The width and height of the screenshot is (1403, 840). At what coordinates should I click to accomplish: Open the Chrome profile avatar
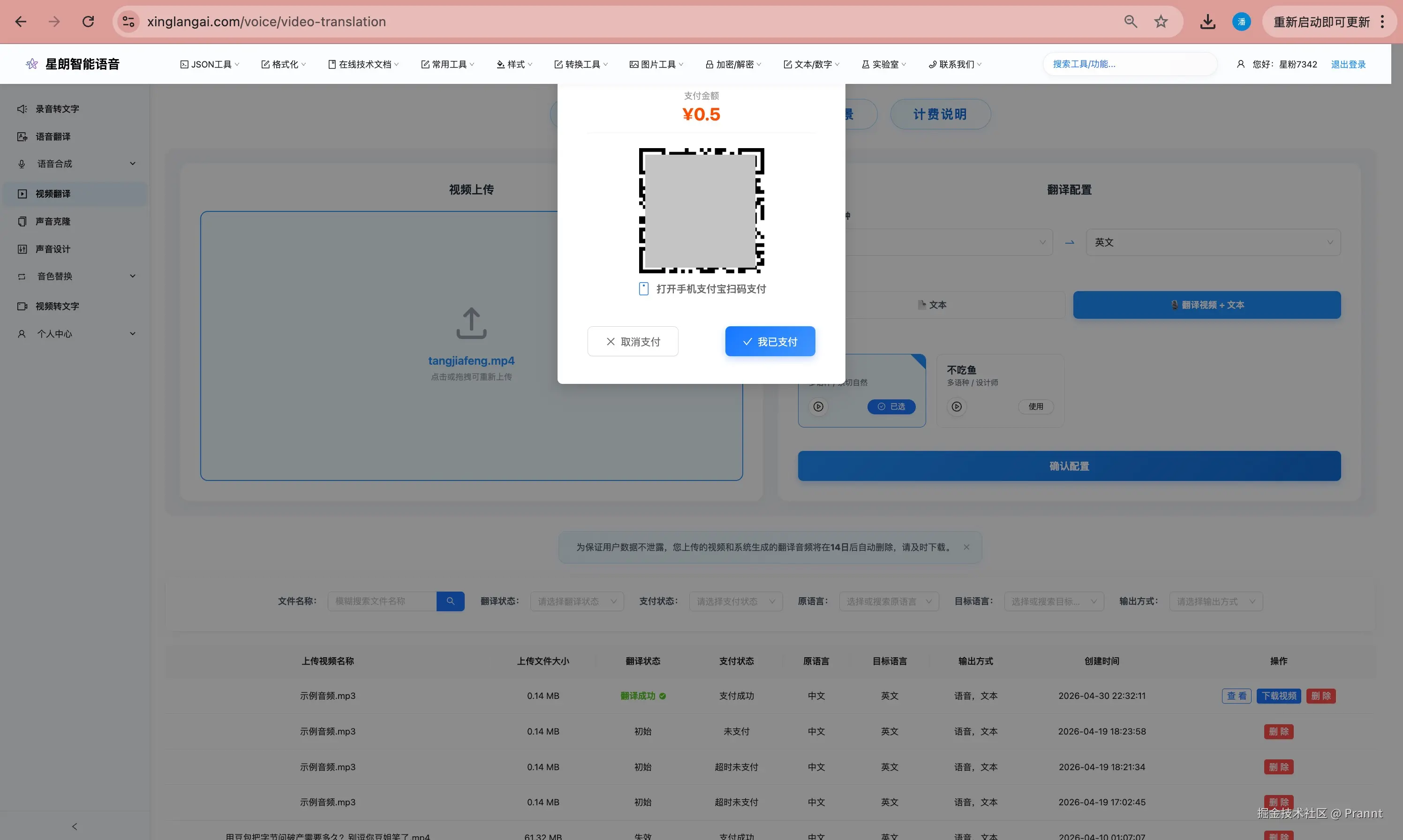(x=1242, y=22)
